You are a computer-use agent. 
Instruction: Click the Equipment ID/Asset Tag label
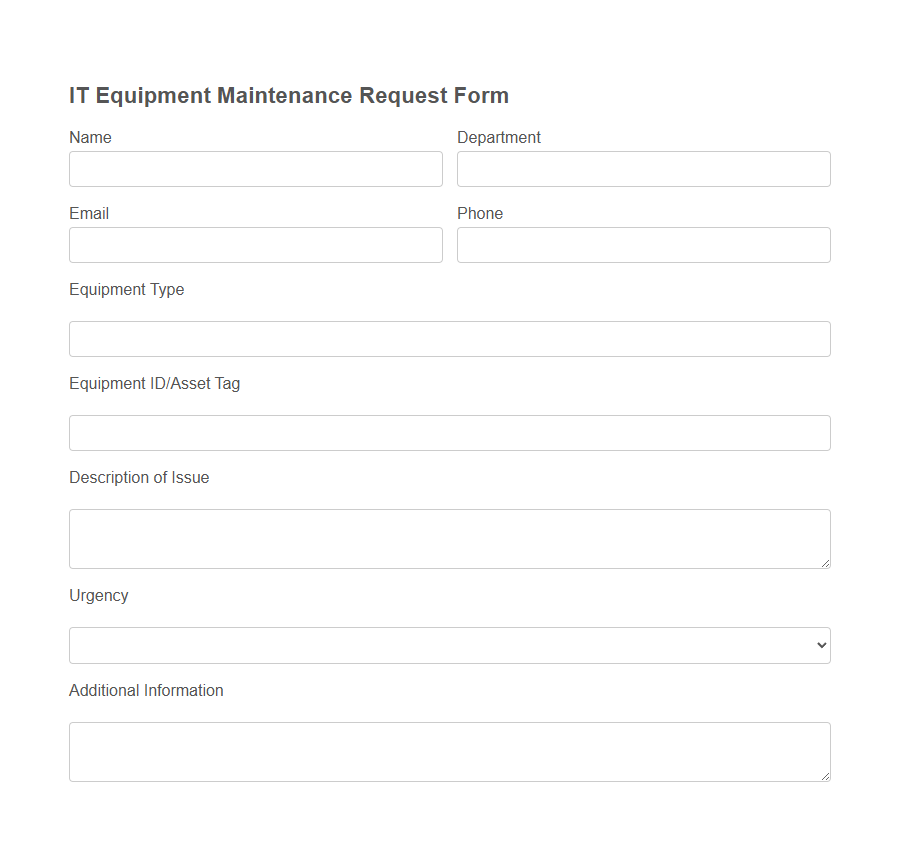click(x=154, y=383)
